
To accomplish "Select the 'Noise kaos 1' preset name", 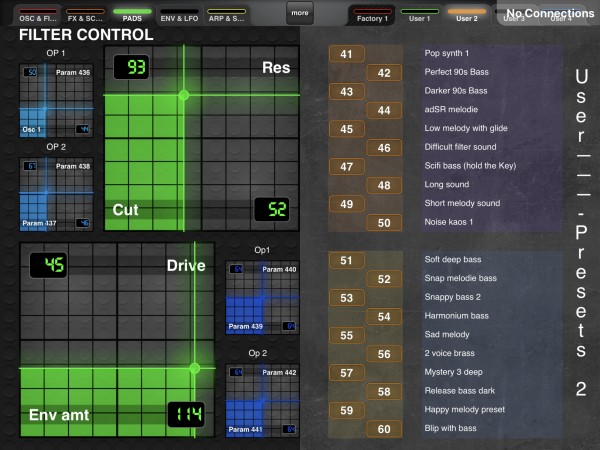I will pos(448,222).
